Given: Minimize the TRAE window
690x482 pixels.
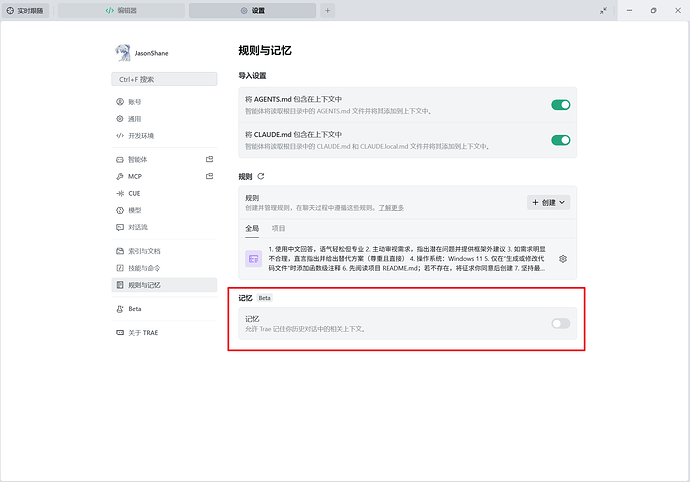Looking at the screenshot, I should tap(630, 11).
